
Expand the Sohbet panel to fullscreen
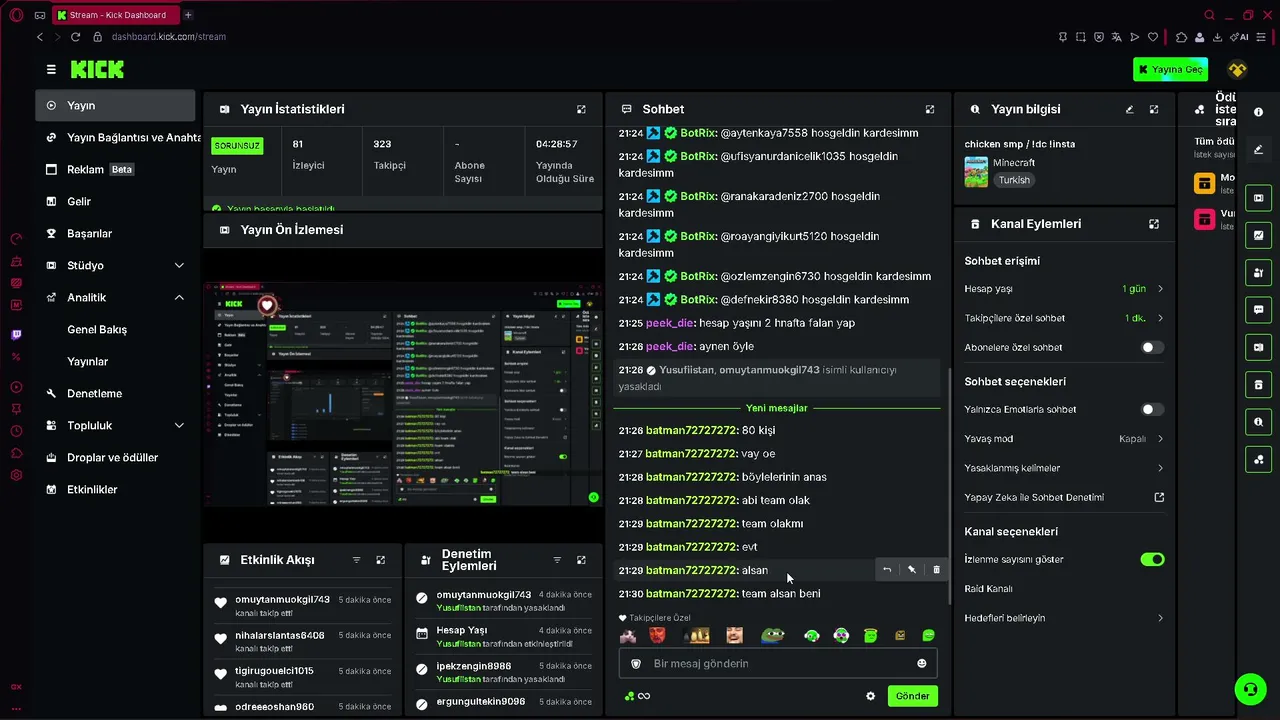click(930, 109)
